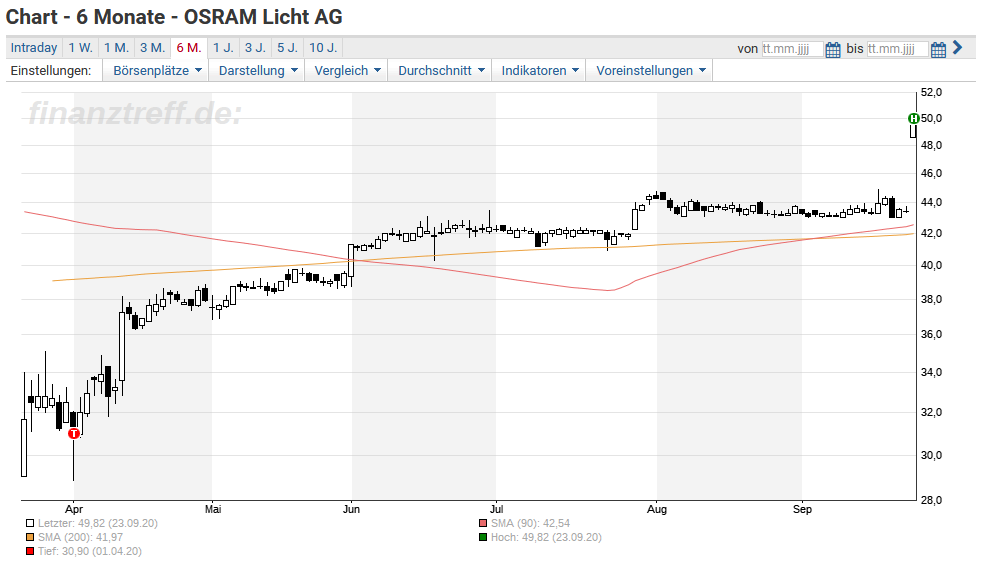
Task: Click the orange SMA (200) legend swatch
Action: pyautogui.click(x=30, y=538)
